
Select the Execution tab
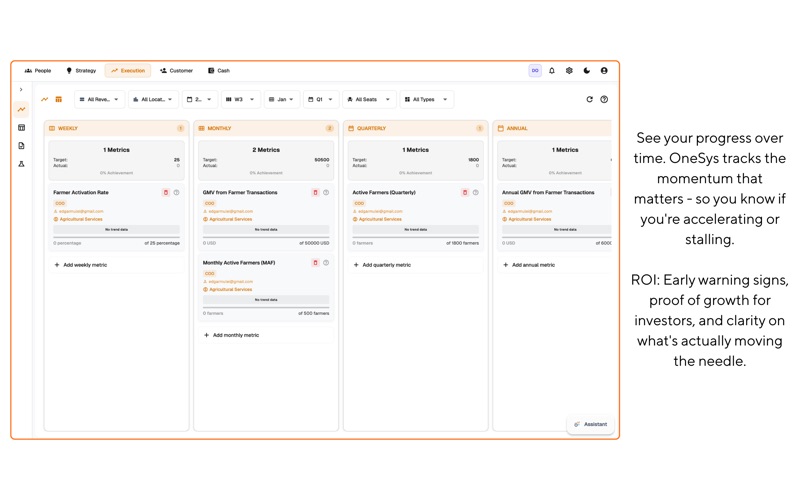[x=128, y=70]
